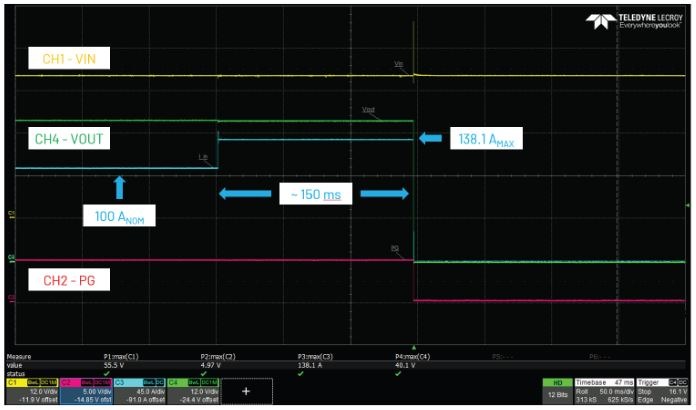Click the P4 status checkmark
The height and width of the screenshot is (410, 696).
pos(398,374)
